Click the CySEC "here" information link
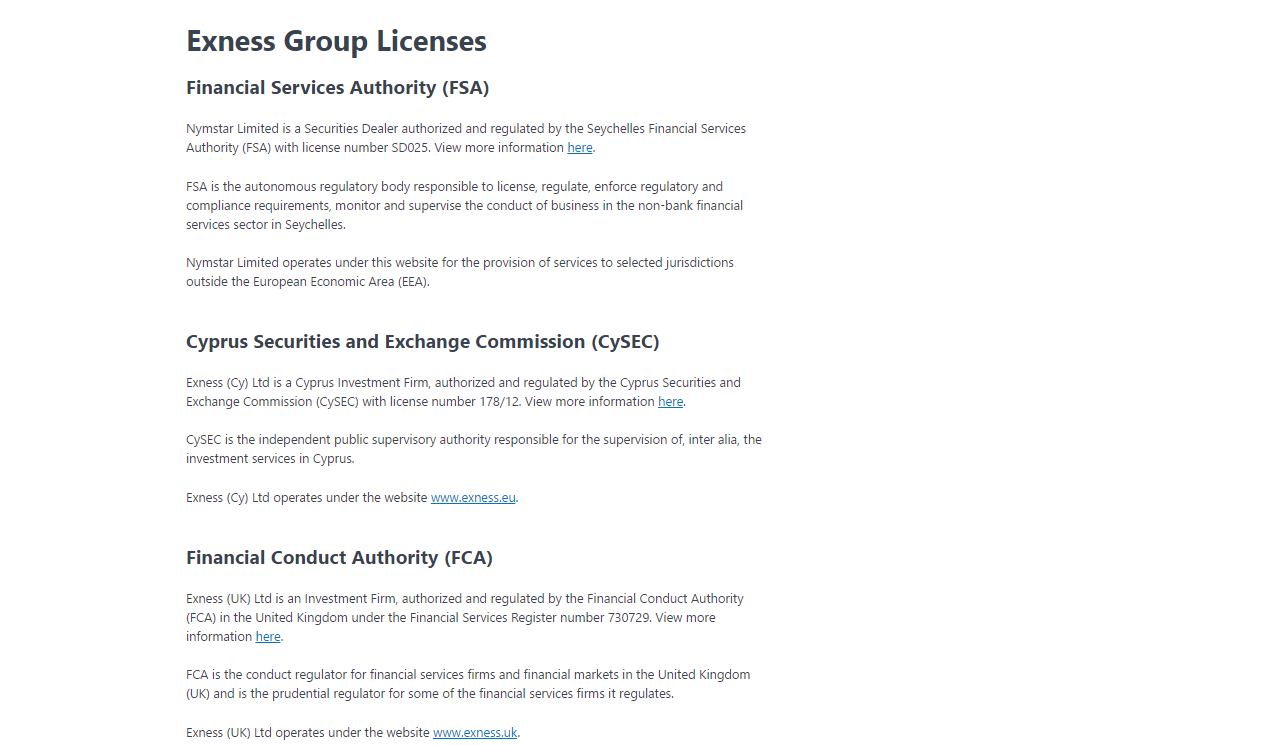1270x745 pixels. (670, 401)
